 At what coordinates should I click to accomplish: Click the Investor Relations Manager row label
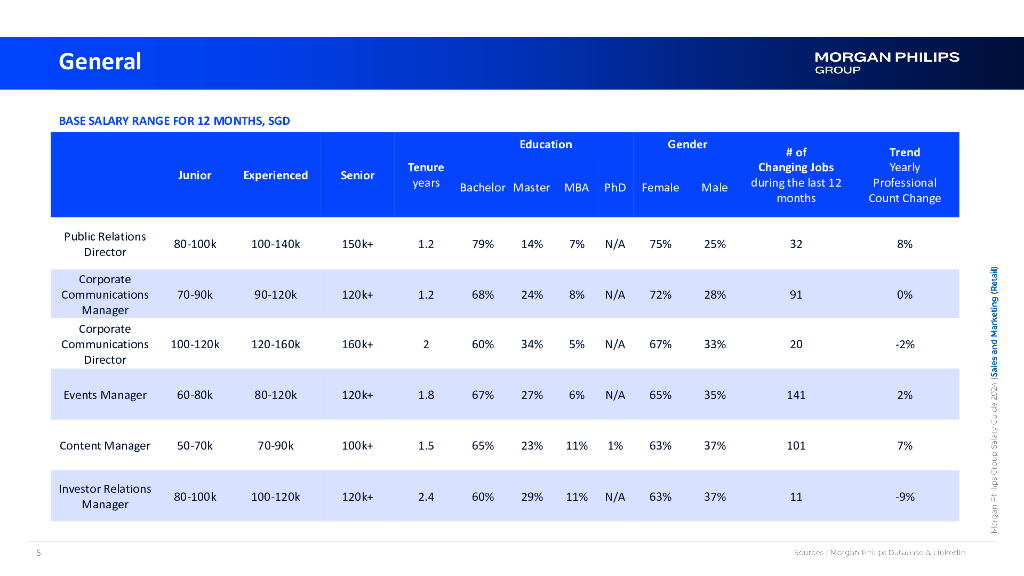click(105, 496)
